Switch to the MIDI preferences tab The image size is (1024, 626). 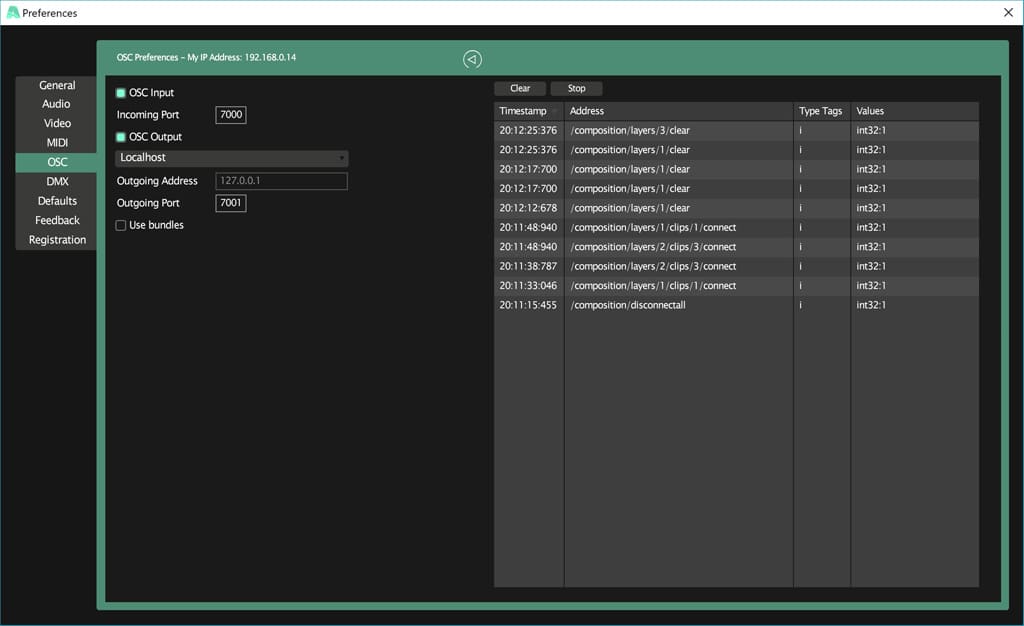coord(57,143)
